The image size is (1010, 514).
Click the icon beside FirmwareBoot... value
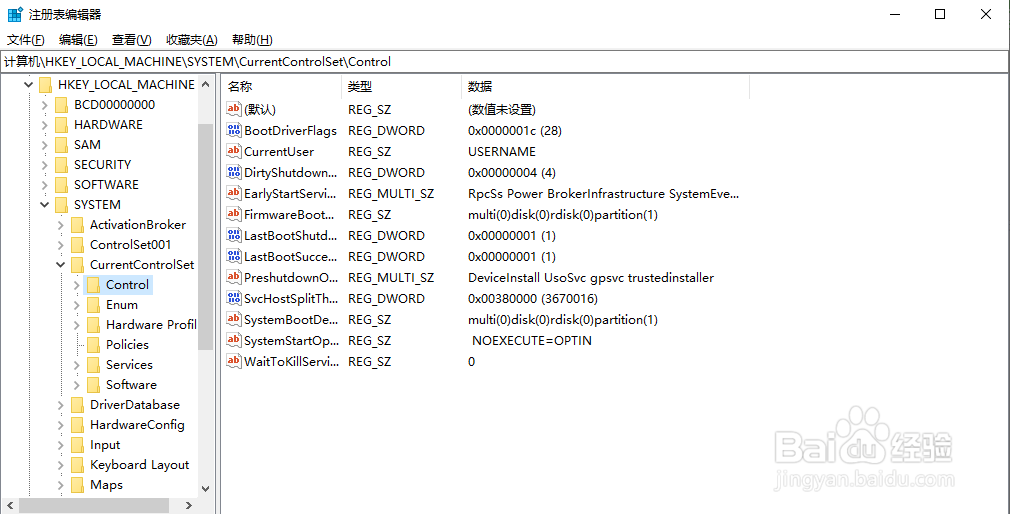point(234,214)
